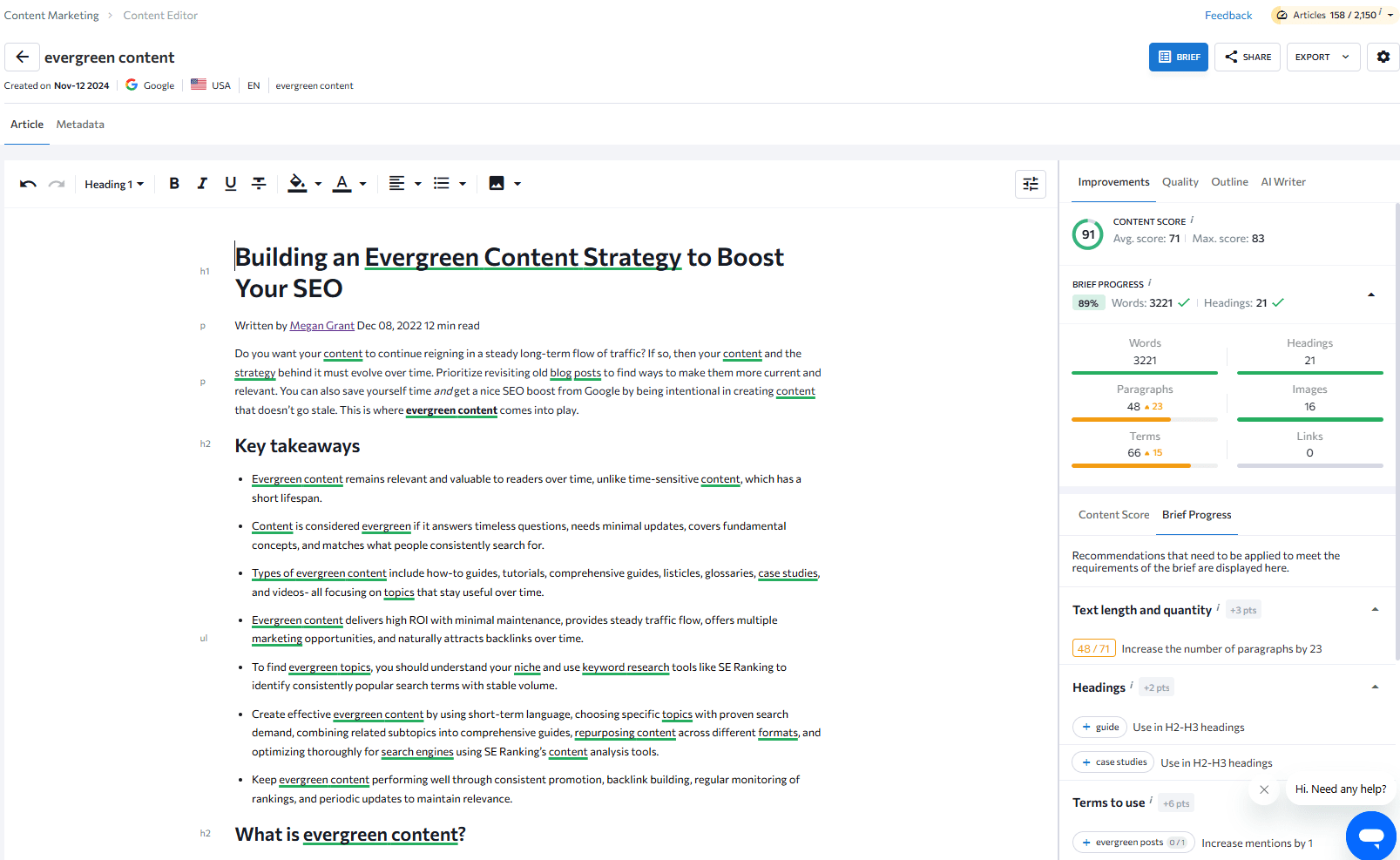Open the Content Editor breadcrumb
This screenshot has width=1400, height=860.
coord(160,15)
